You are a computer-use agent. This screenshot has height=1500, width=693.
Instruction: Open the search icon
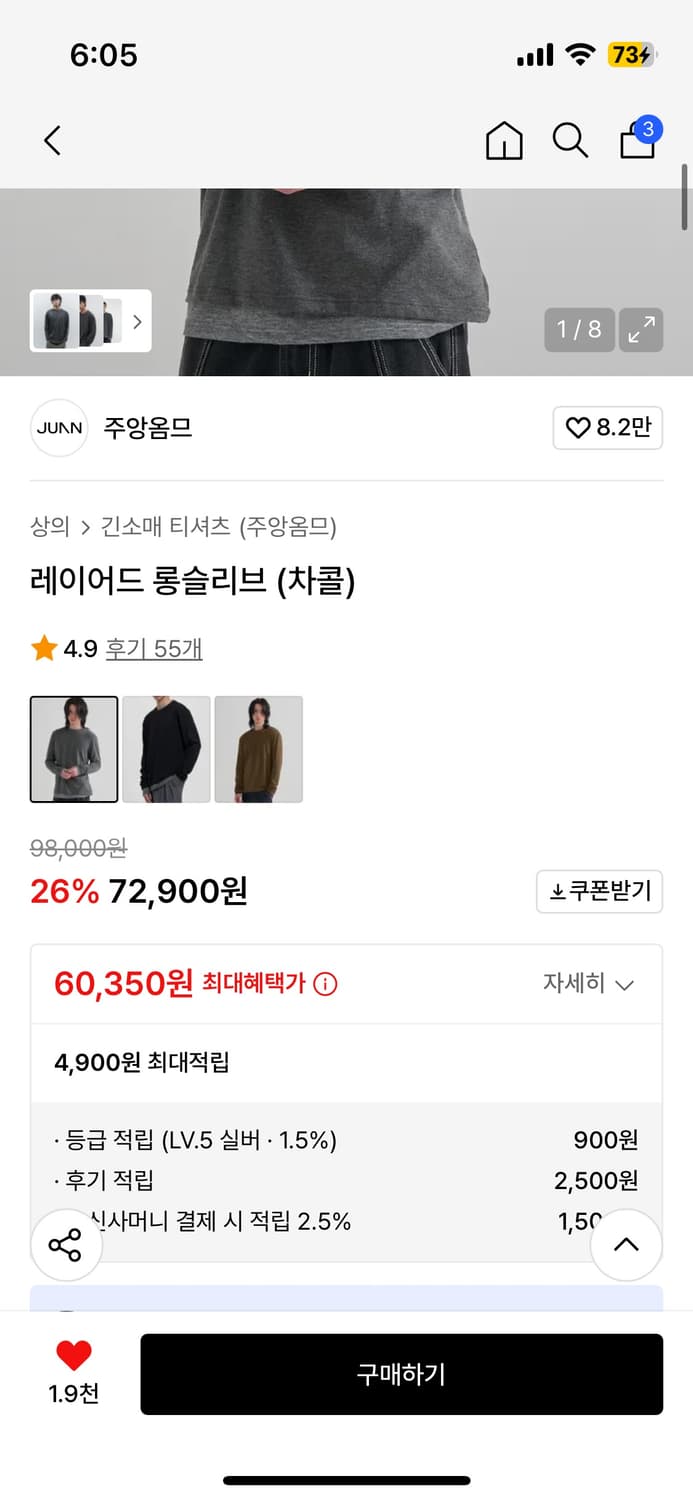coord(570,140)
